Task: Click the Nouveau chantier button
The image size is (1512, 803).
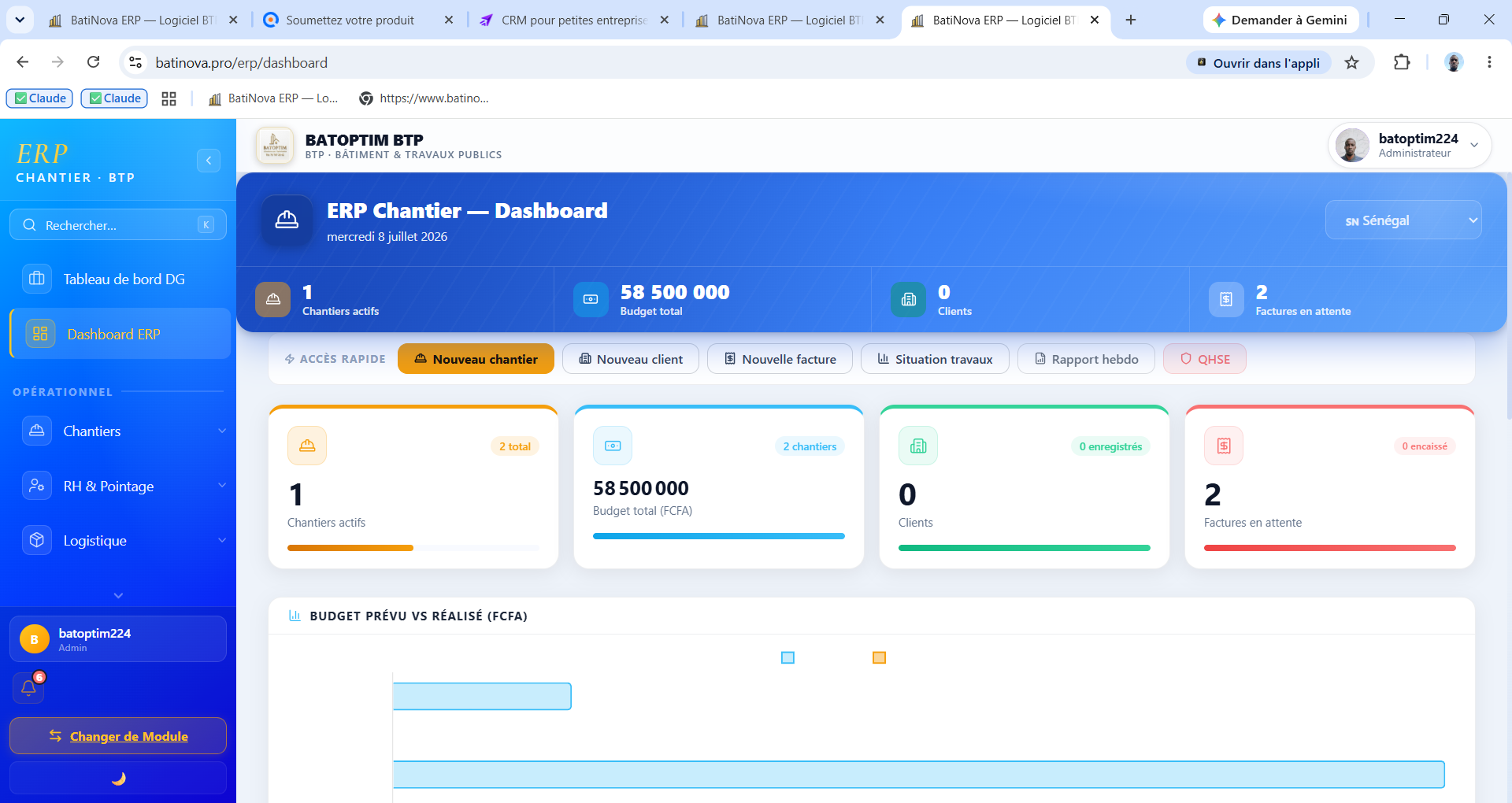Action: (x=476, y=359)
